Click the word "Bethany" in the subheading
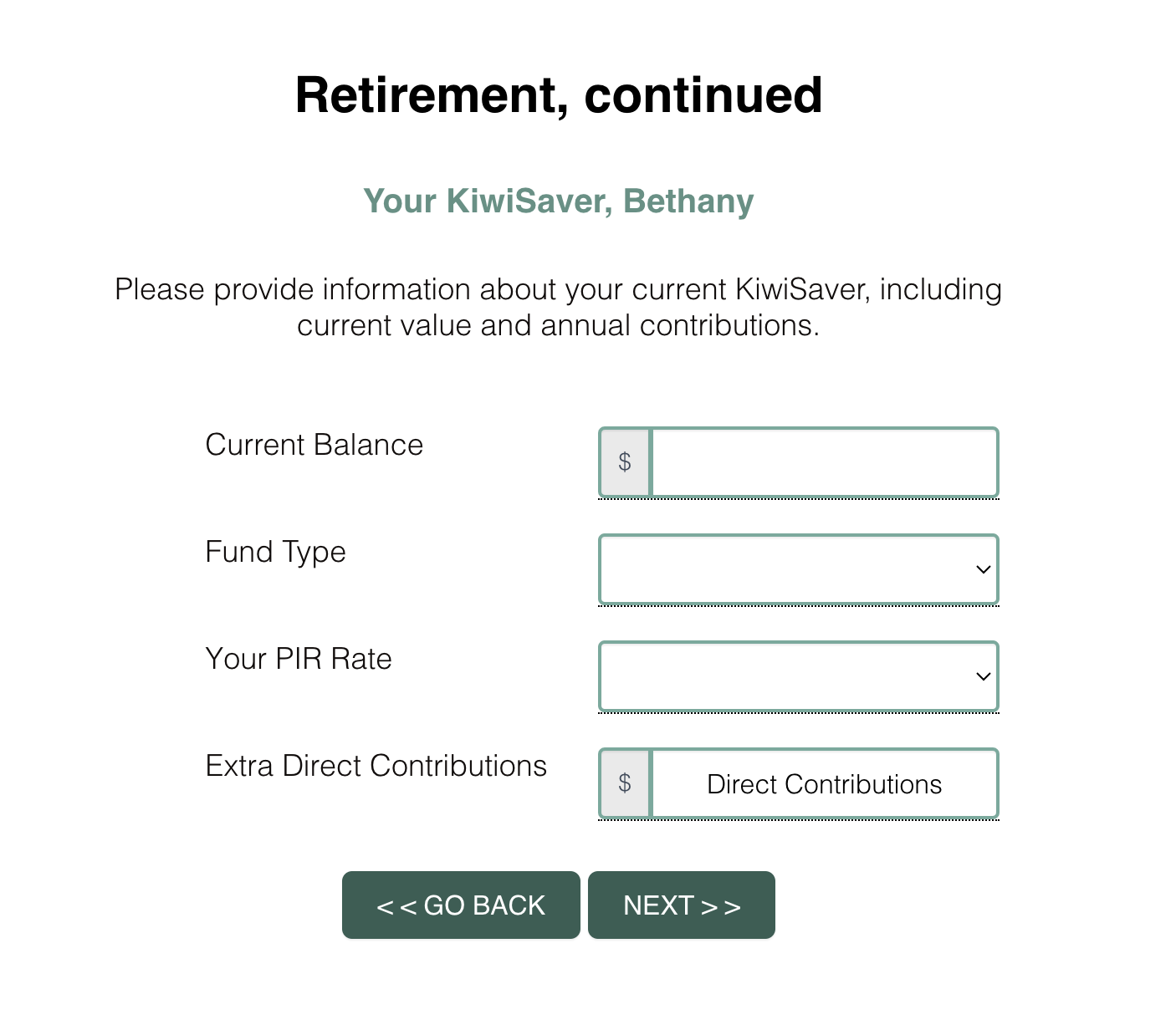This screenshot has width=1176, height=1035. point(688,201)
